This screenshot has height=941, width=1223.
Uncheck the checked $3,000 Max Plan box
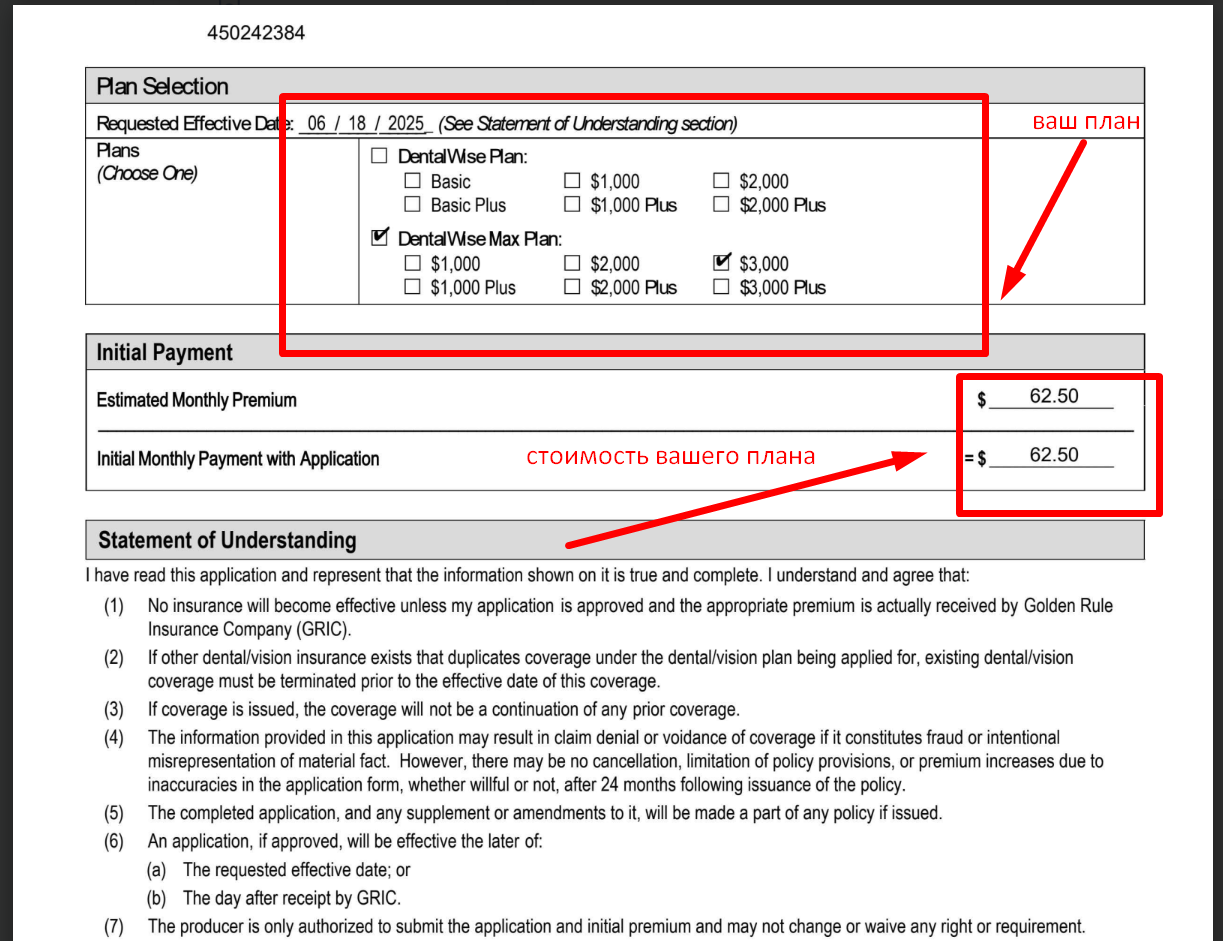click(x=721, y=263)
